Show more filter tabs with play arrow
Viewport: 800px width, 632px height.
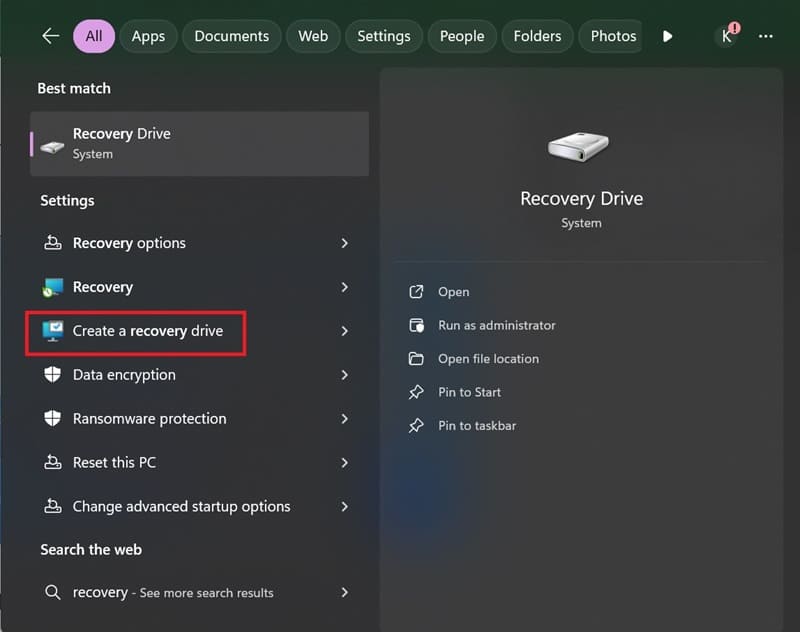point(667,36)
